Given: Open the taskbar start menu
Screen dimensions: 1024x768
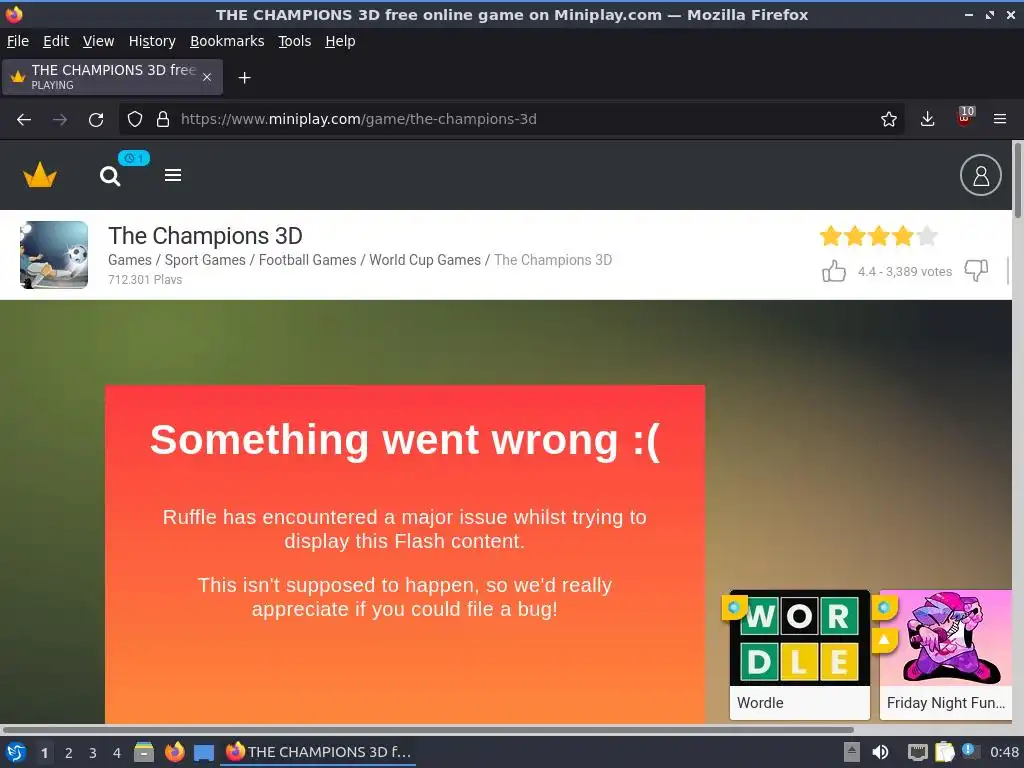Looking at the screenshot, I should point(16,752).
